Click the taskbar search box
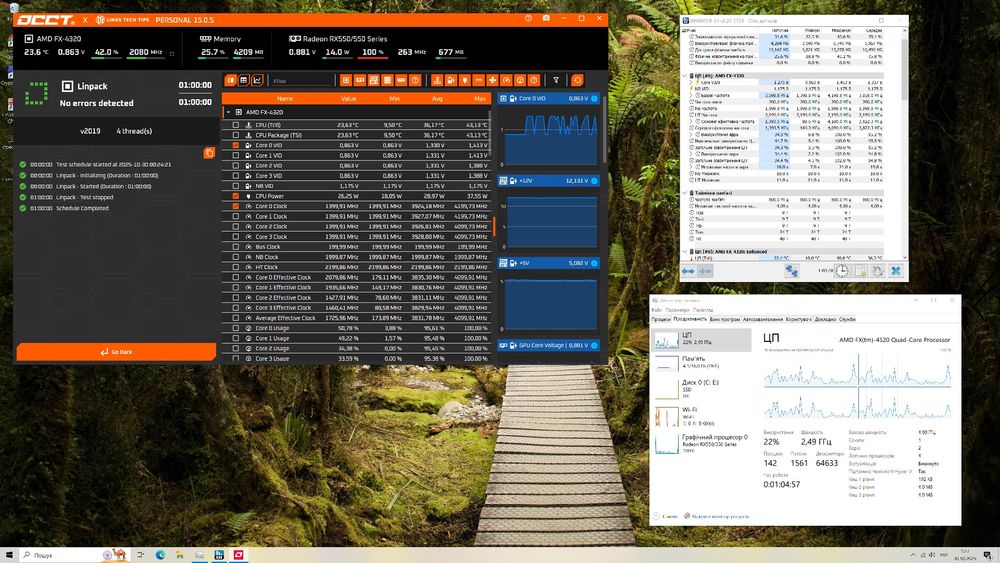Screen dimensions: 1000x563 click(x=73, y=555)
